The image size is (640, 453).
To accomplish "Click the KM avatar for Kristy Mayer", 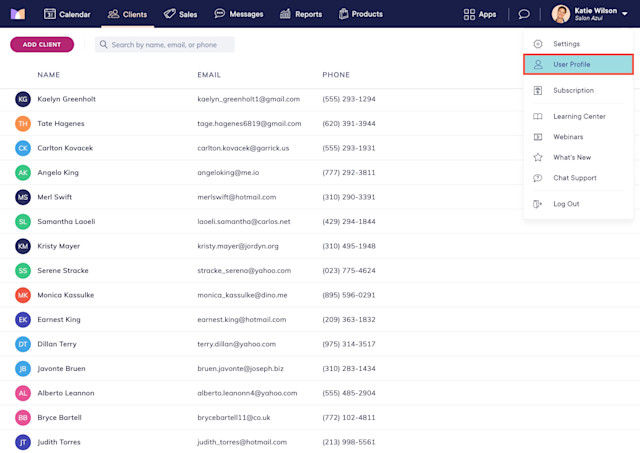I will click(x=23, y=246).
